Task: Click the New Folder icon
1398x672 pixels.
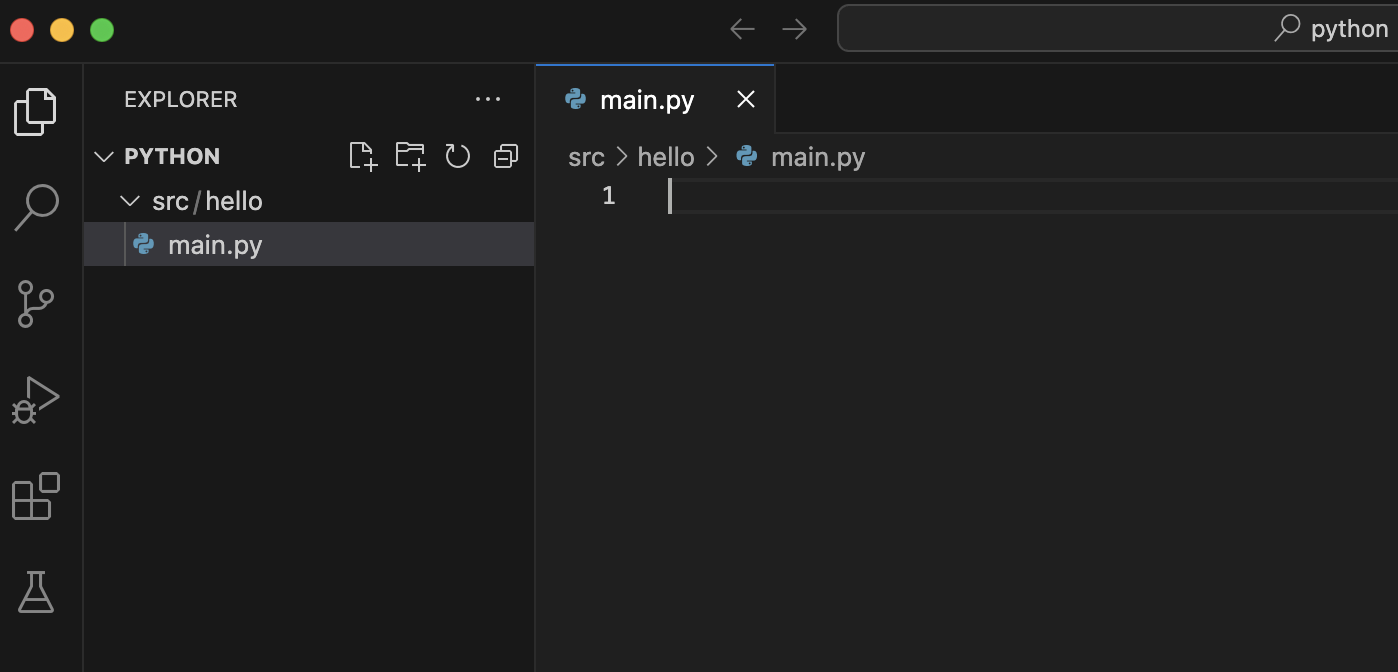Action: point(410,156)
